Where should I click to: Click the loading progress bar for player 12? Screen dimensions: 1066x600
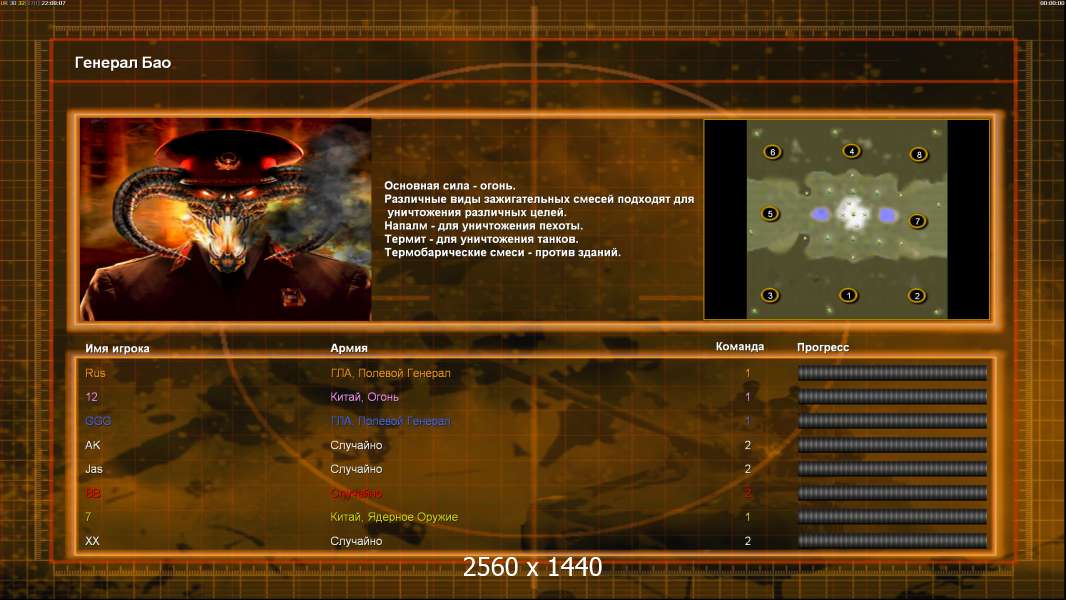[892, 396]
